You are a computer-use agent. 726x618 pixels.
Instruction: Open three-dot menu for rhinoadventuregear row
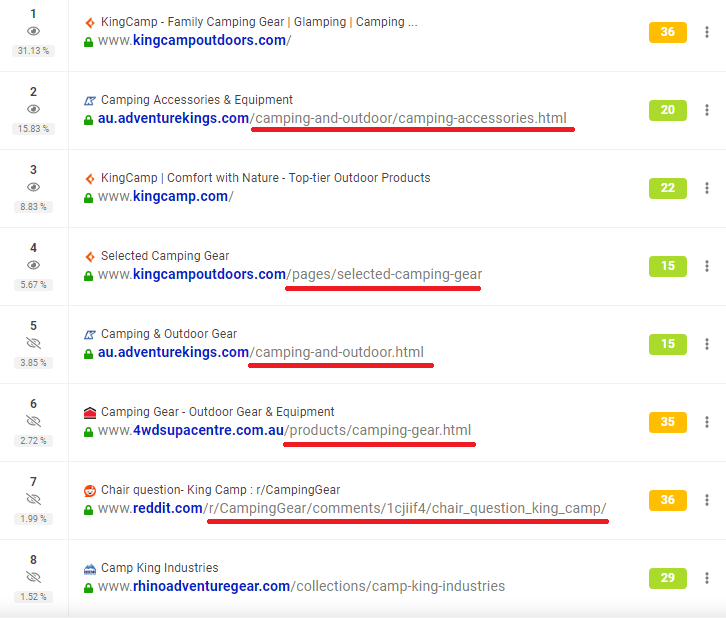point(707,578)
